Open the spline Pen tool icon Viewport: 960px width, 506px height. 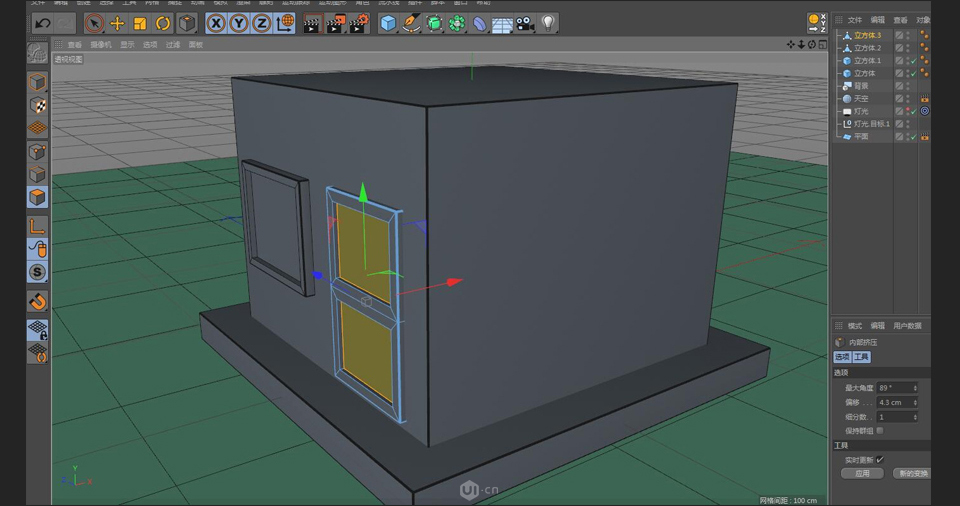click(411, 24)
